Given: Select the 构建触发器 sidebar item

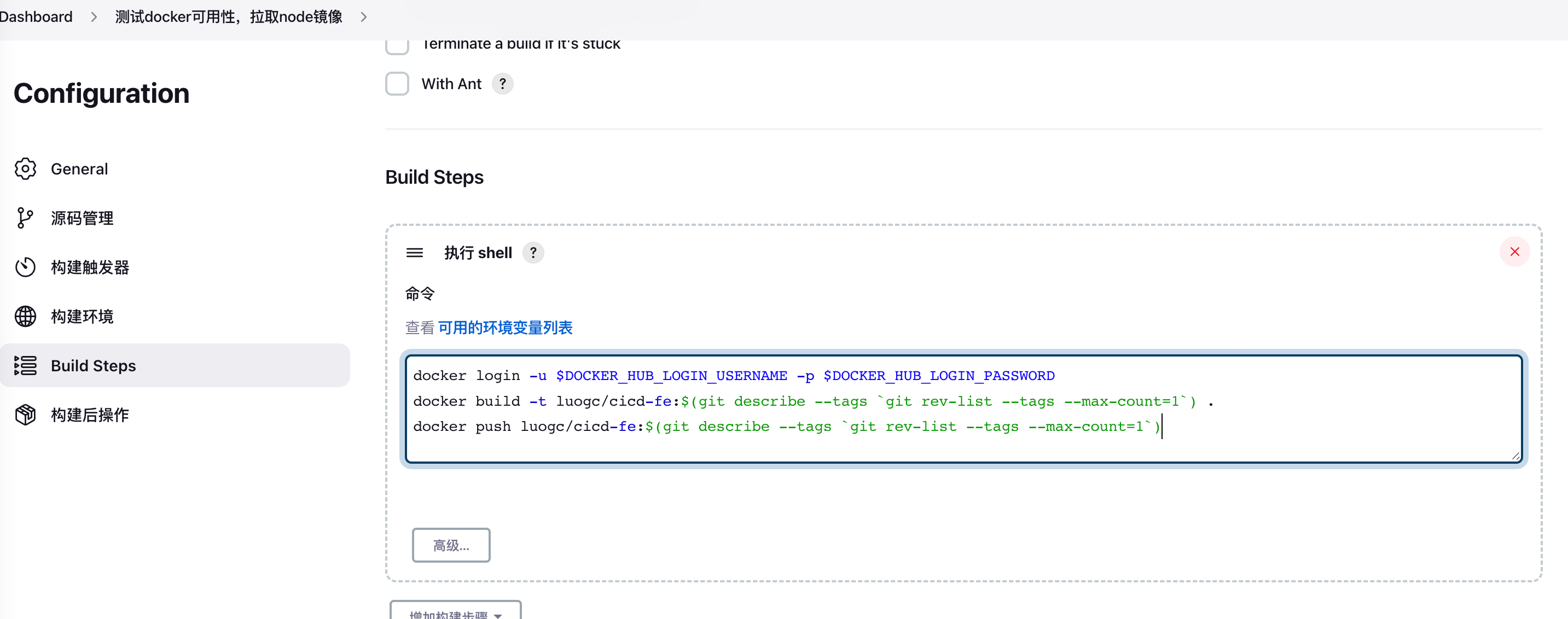Looking at the screenshot, I should point(90,267).
